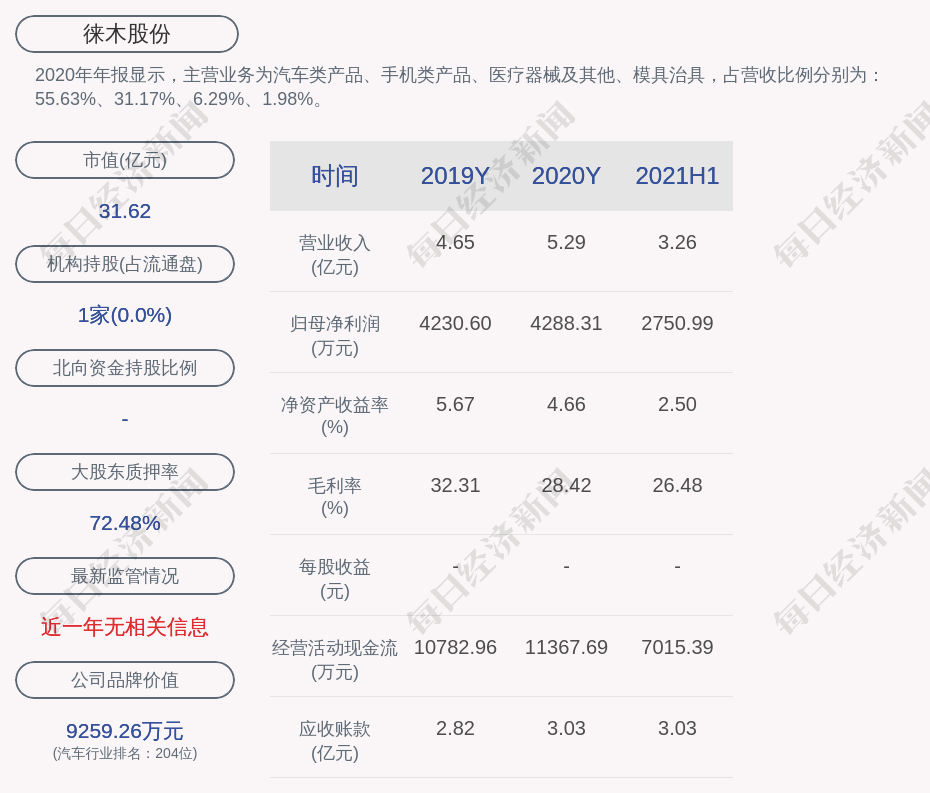Click the 公司品牌价值 label
This screenshot has width=930, height=793.
point(125,680)
